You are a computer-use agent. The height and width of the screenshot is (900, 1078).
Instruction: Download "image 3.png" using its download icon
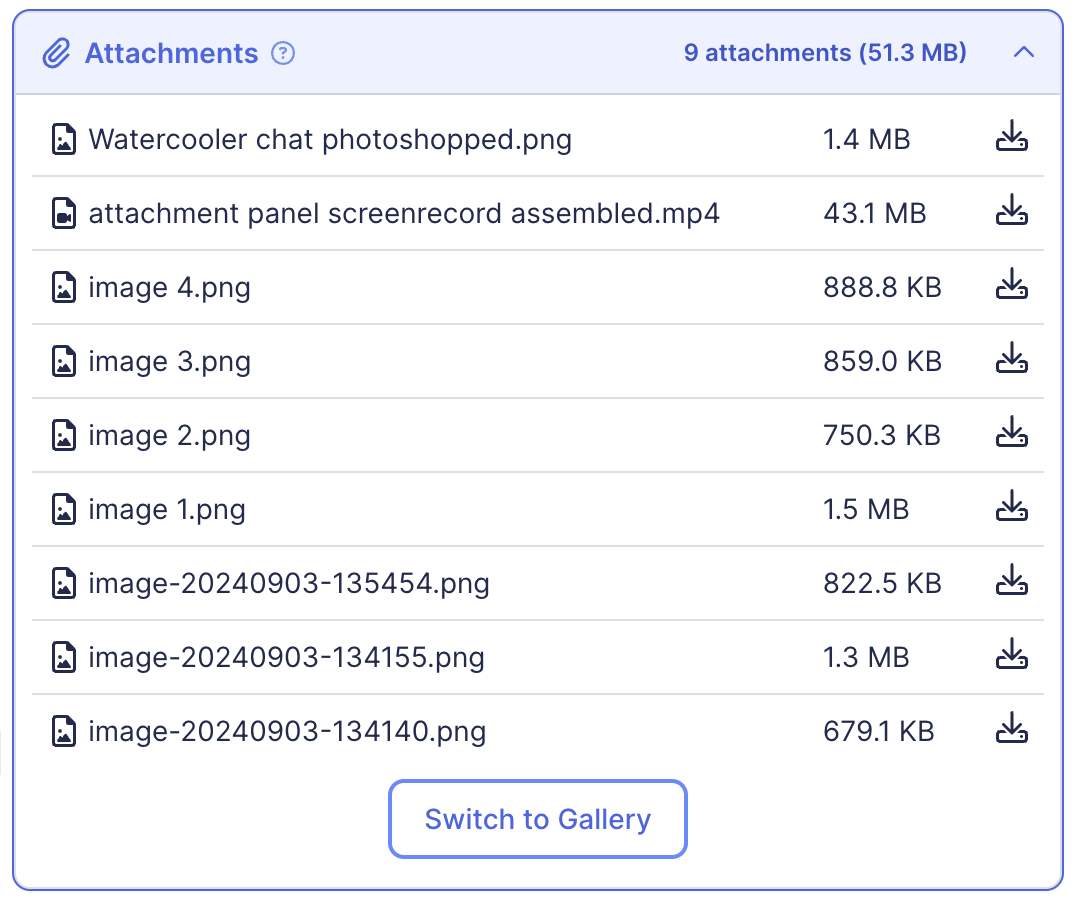pyautogui.click(x=1011, y=359)
